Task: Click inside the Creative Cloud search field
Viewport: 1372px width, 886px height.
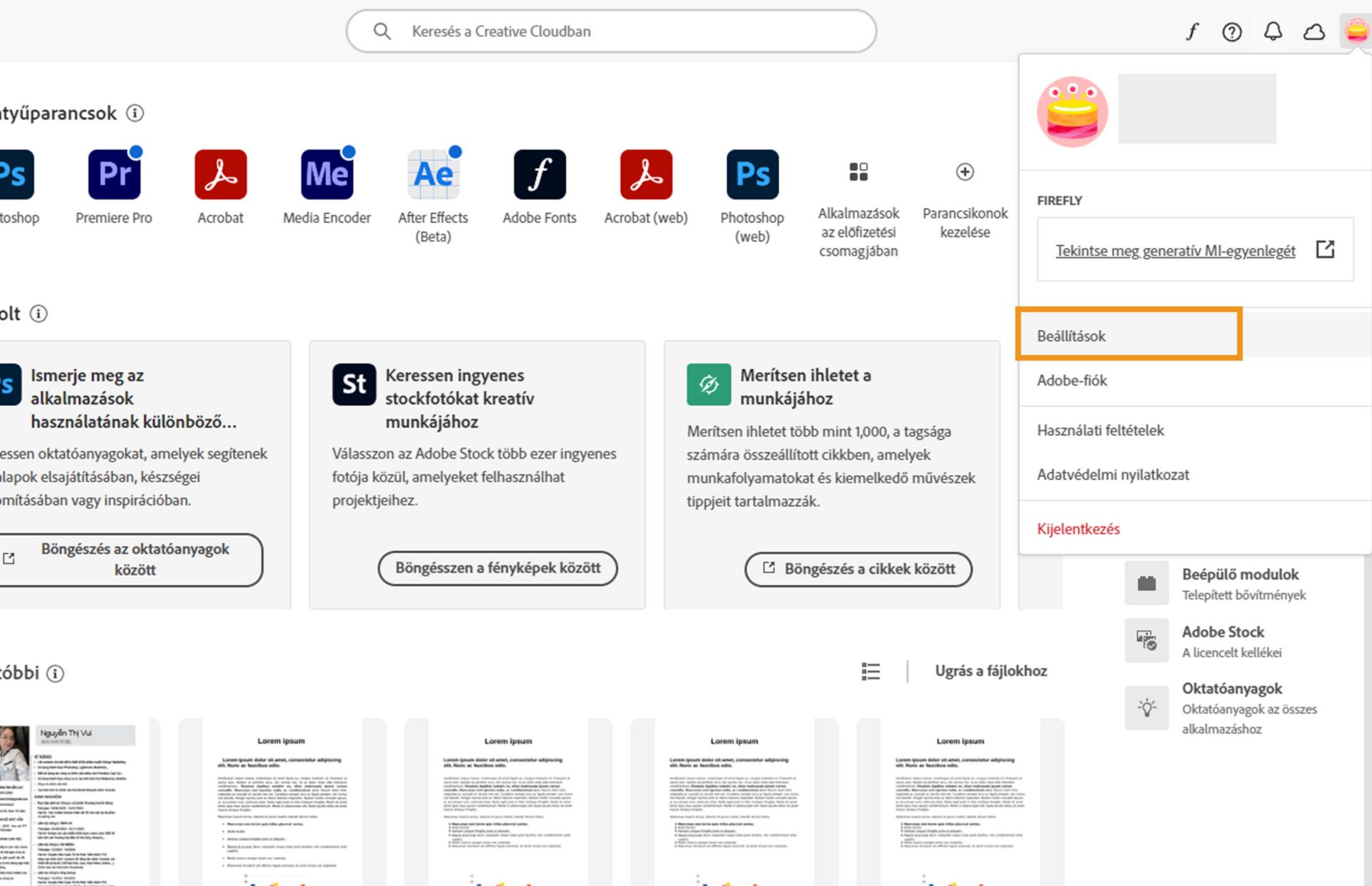Action: pos(611,31)
